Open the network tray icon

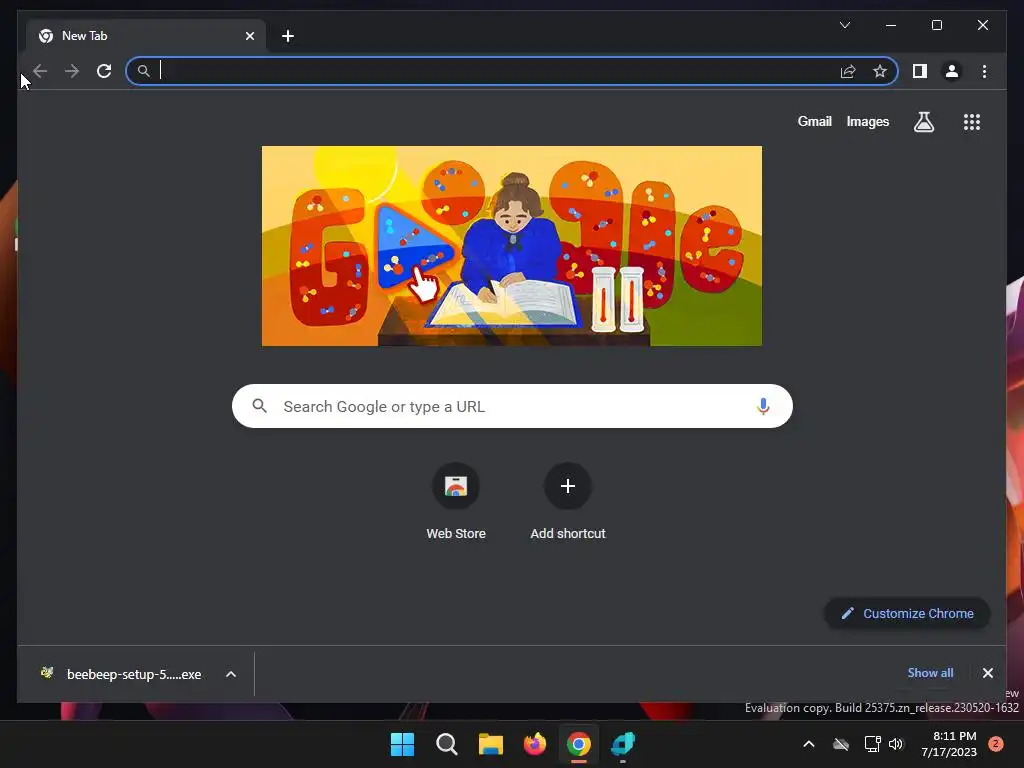pos(872,744)
